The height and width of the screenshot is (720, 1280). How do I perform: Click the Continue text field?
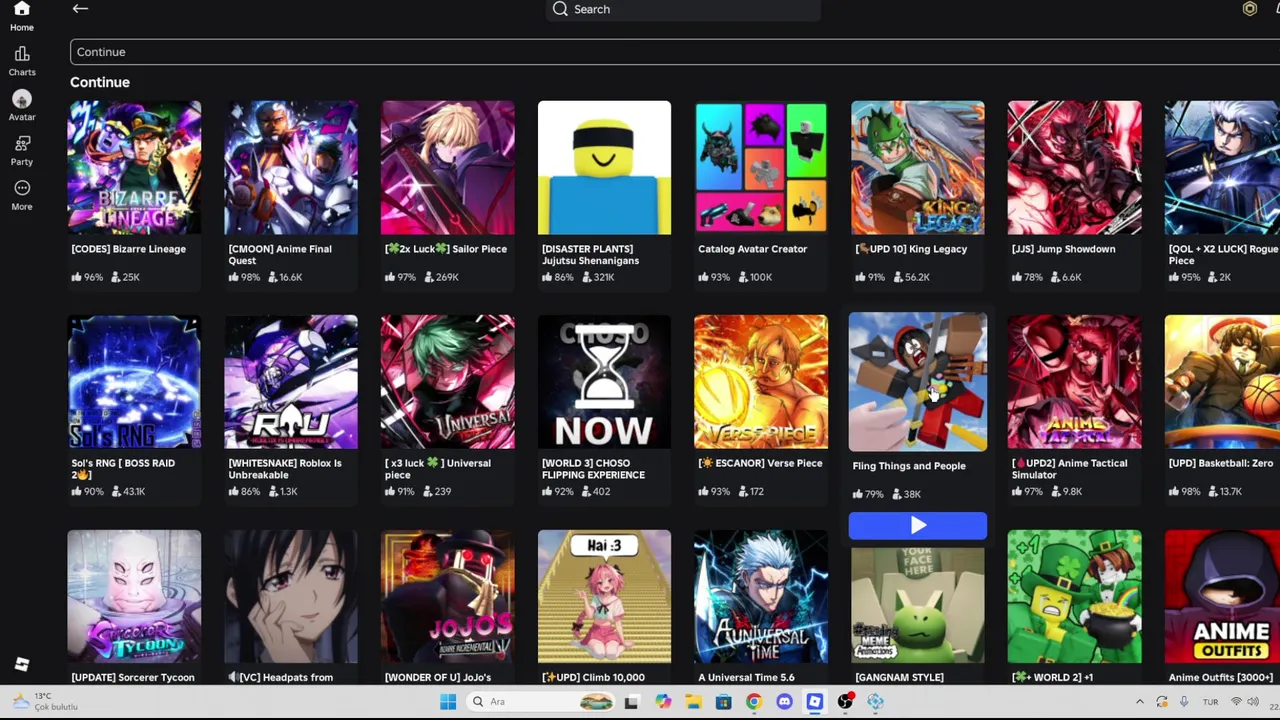tap(675, 52)
